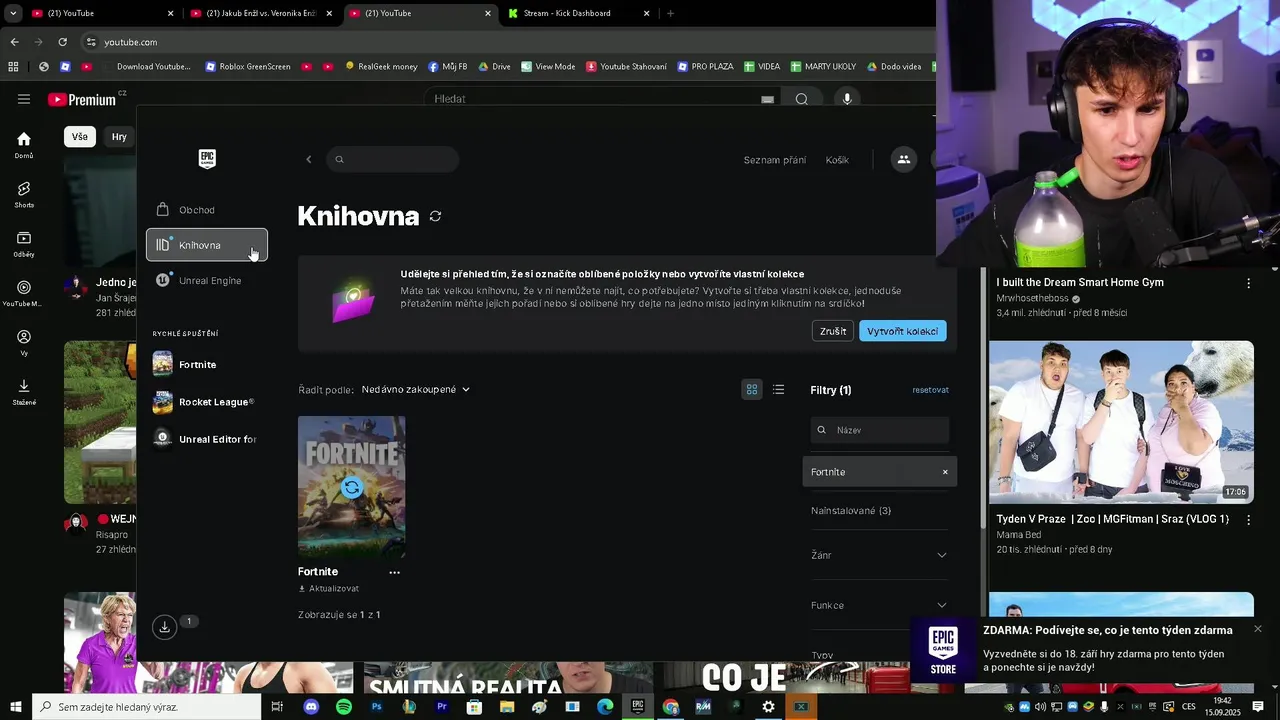1280x720 pixels.
Task: Open a new browser tab
Action: tap(670, 13)
